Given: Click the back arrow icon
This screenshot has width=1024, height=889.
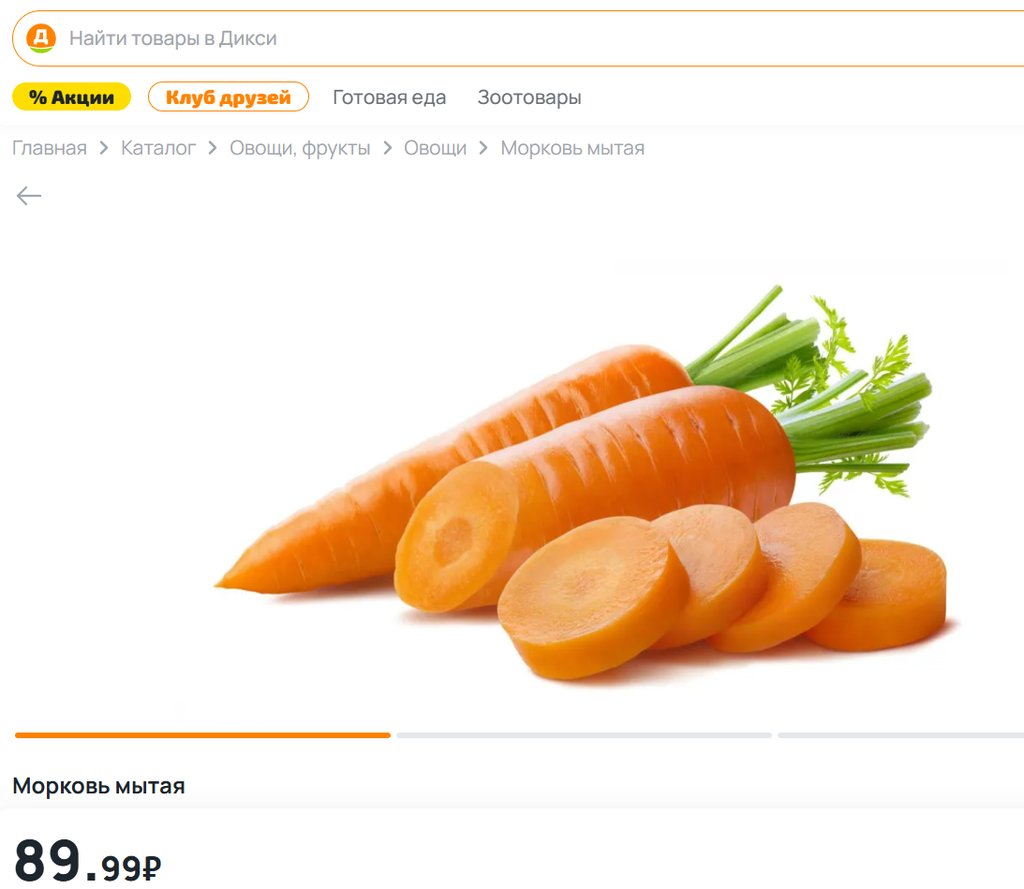Looking at the screenshot, I should 29,195.
